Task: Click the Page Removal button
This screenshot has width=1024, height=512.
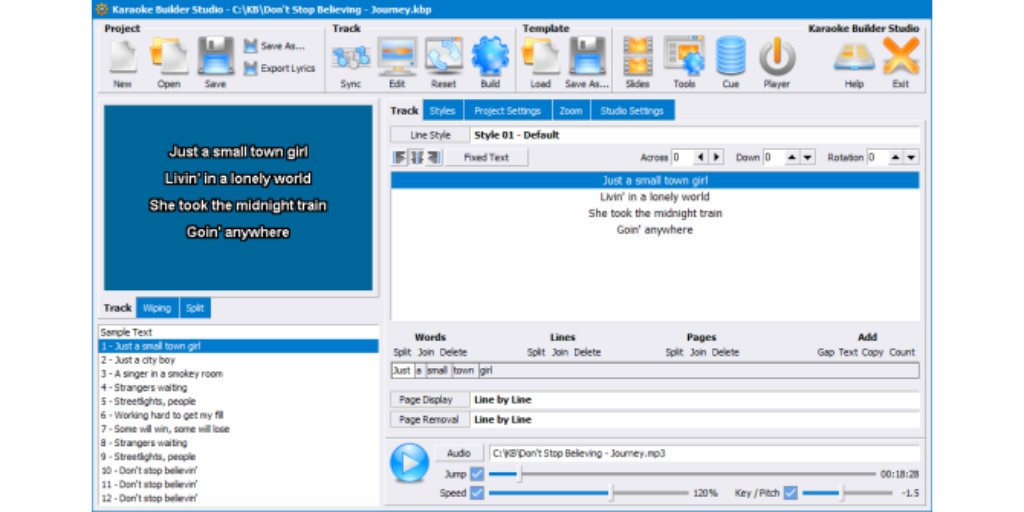Action: (x=430, y=419)
